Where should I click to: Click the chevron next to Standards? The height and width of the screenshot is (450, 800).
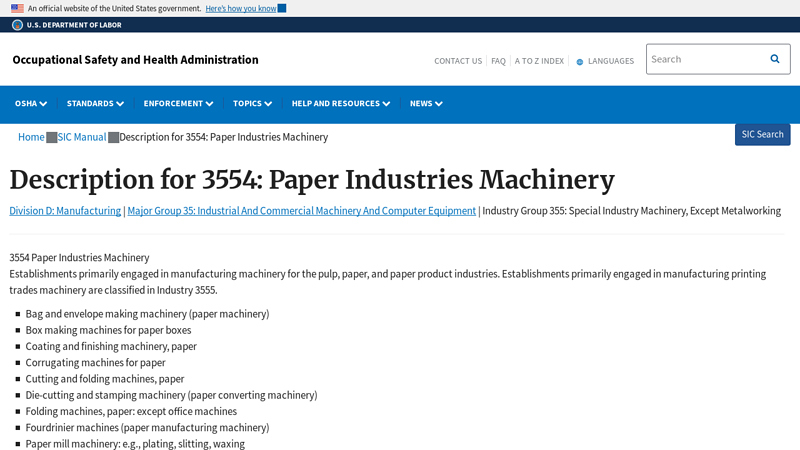[120, 104]
